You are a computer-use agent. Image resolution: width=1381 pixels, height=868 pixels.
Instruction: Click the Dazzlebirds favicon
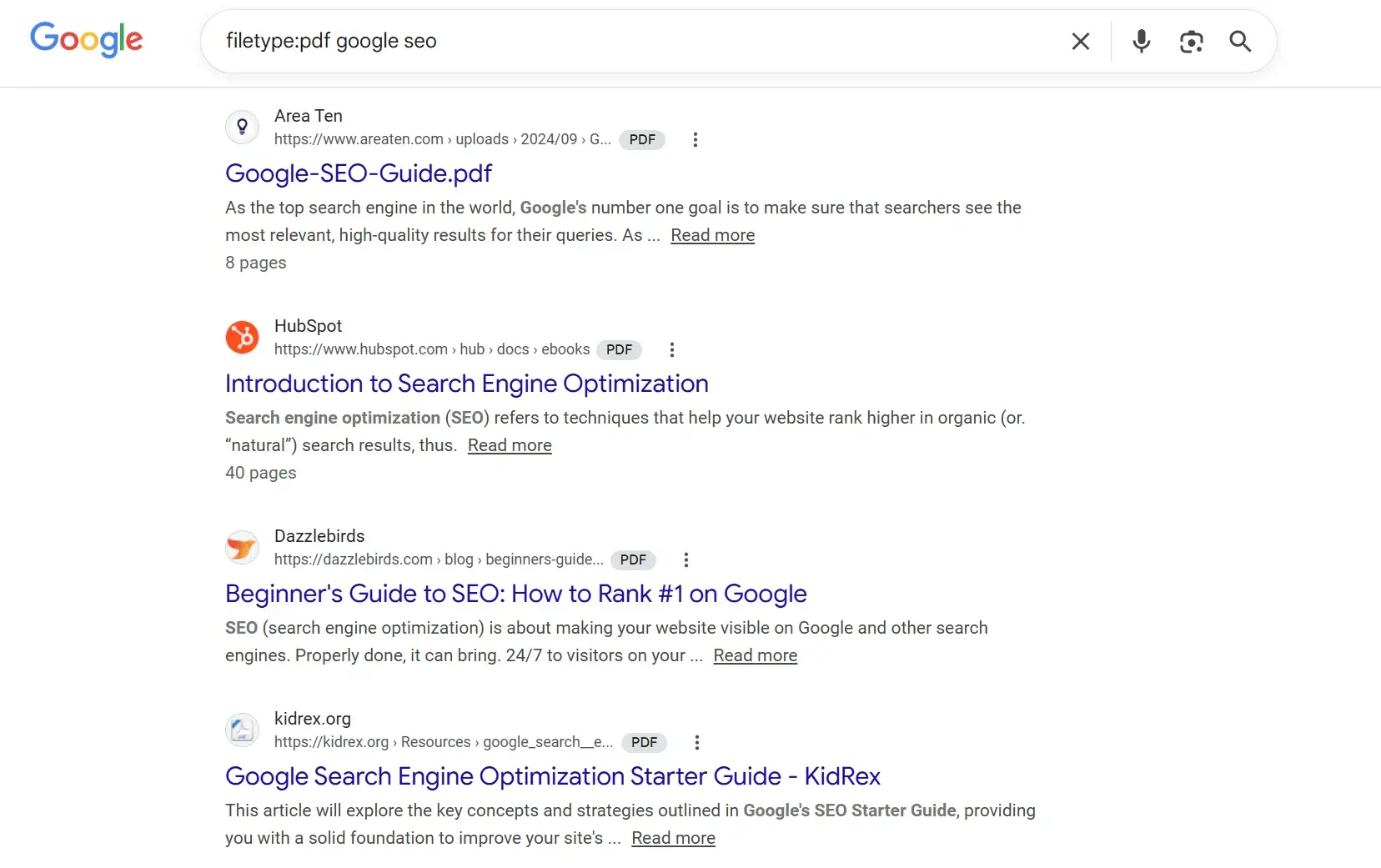coord(242,547)
